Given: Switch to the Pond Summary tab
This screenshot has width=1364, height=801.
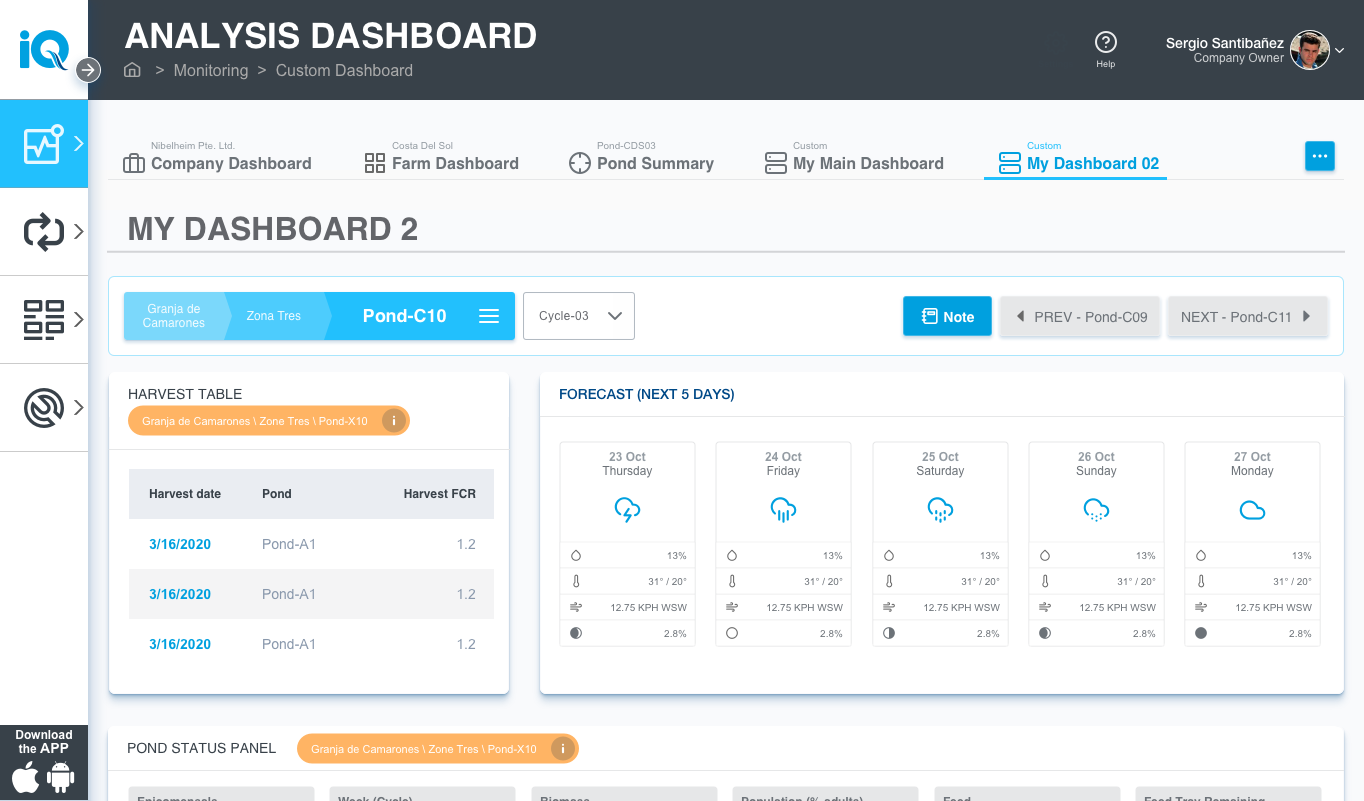Looking at the screenshot, I should (x=641, y=163).
